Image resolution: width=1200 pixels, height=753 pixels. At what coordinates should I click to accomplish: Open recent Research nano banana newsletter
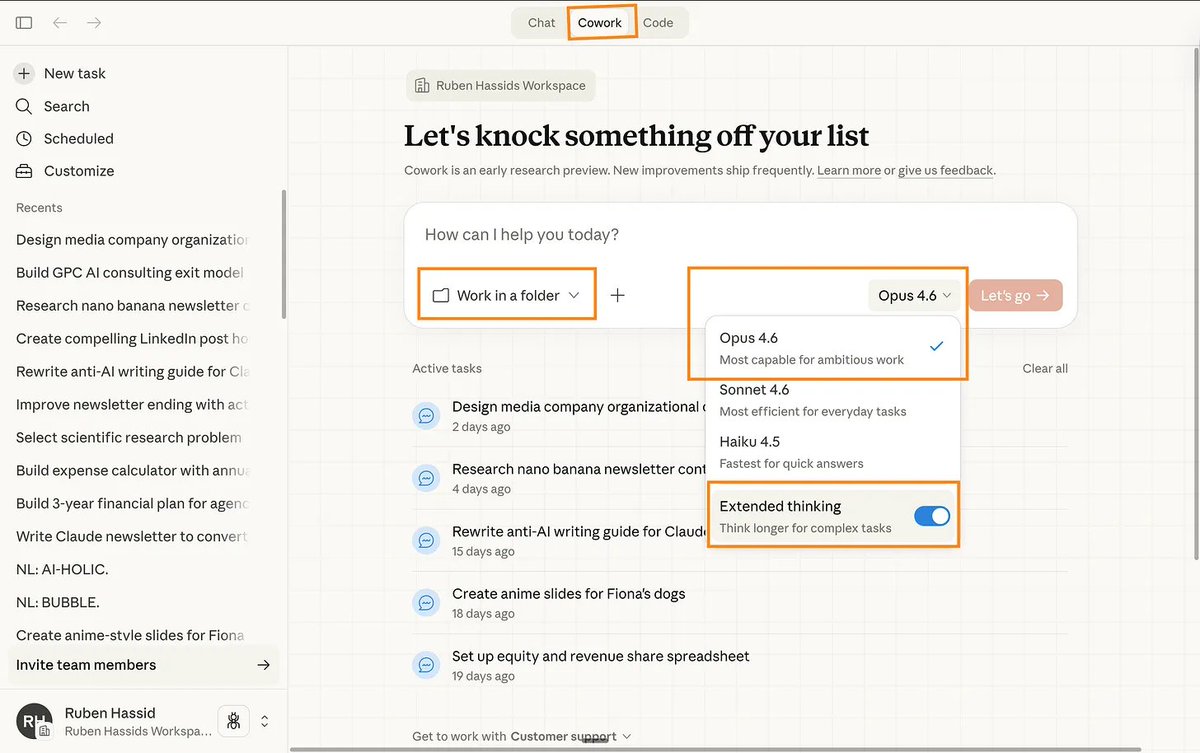click(x=130, y=305)
